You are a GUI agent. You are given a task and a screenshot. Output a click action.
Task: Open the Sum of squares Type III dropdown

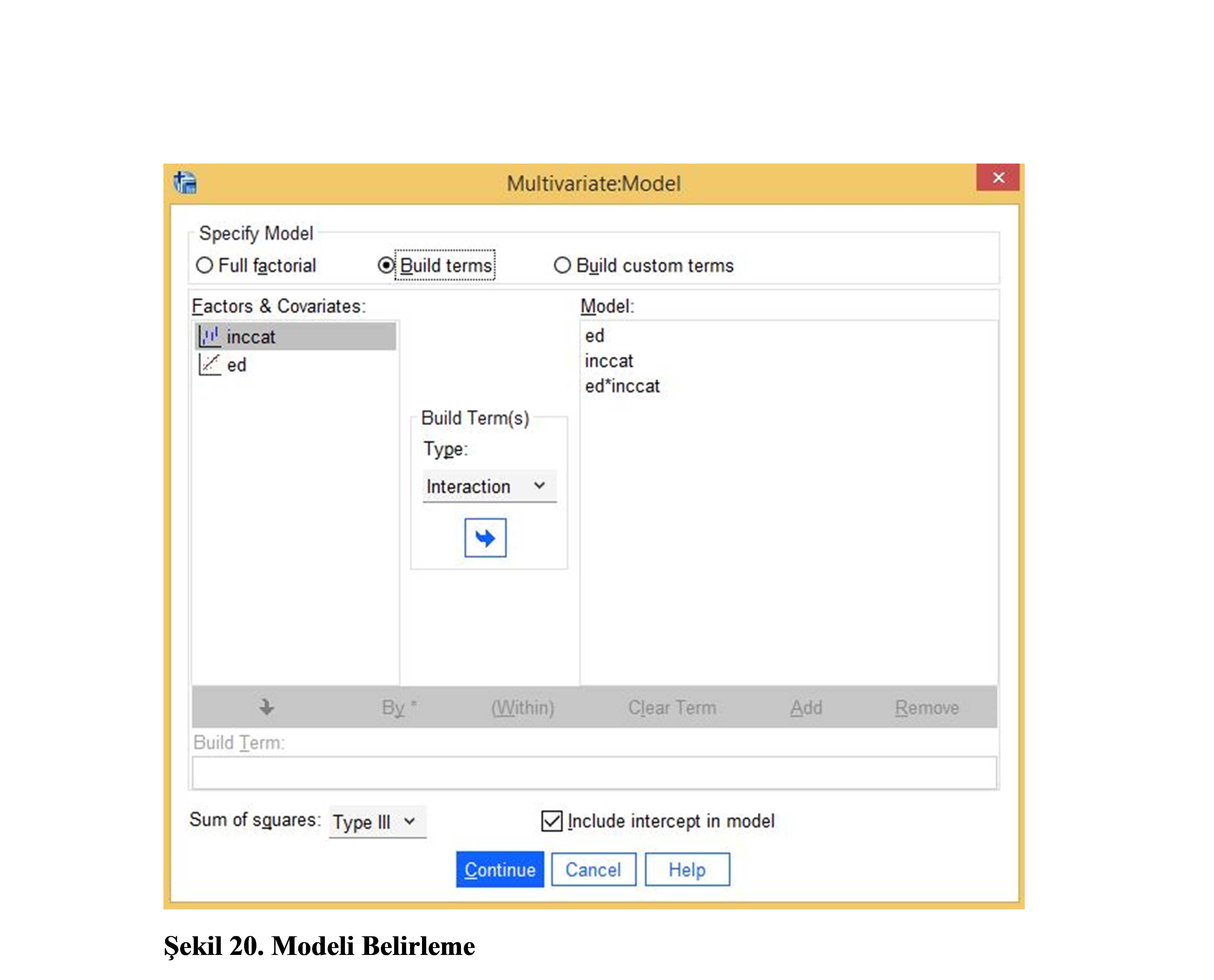pos(377,821)
